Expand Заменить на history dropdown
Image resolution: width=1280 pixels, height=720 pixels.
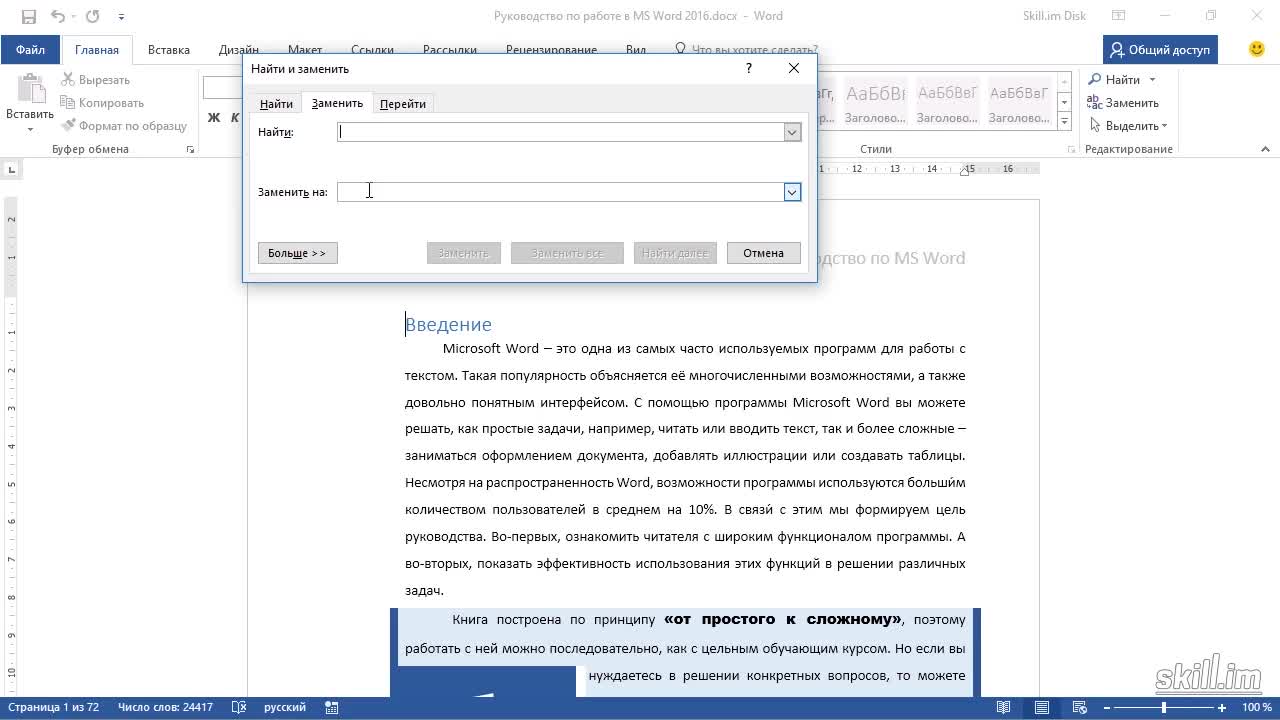[x=792, y=192]
